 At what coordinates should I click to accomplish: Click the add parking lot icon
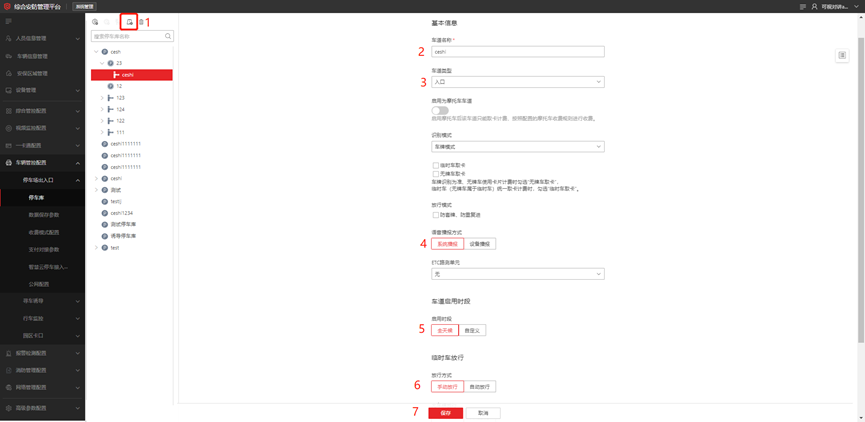coord(96,22)
